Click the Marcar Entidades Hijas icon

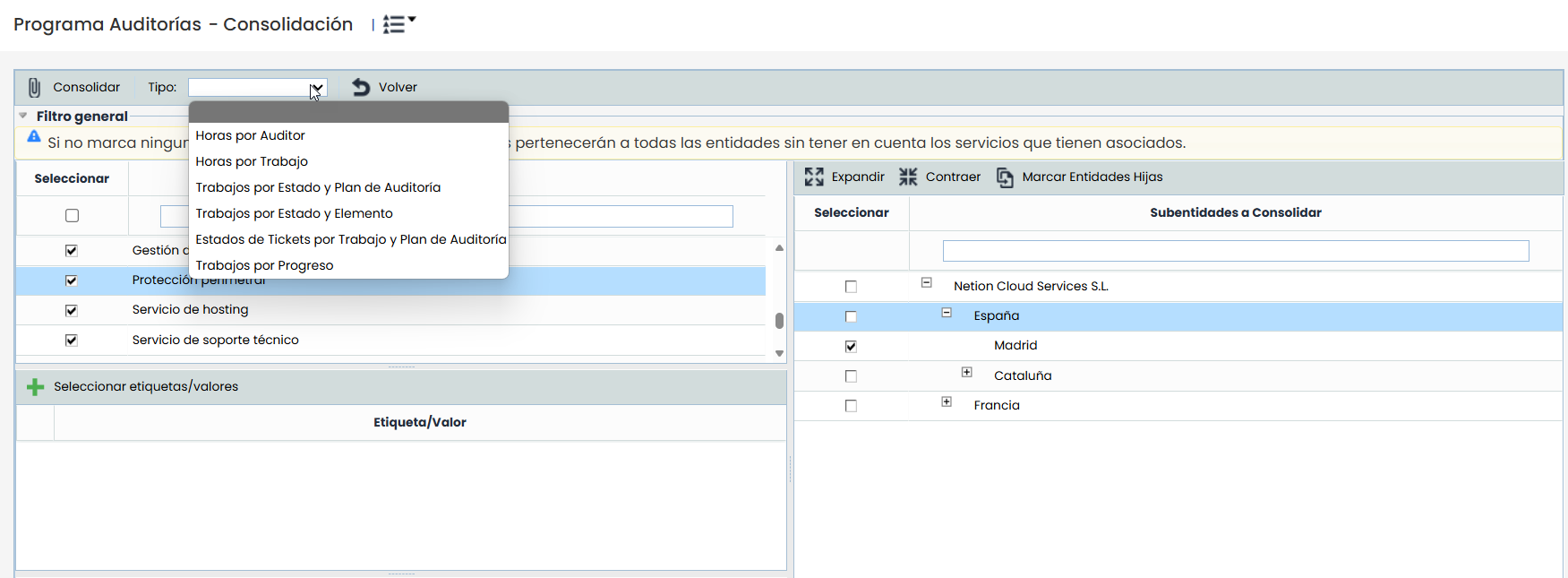click(x=1005, y=177)
